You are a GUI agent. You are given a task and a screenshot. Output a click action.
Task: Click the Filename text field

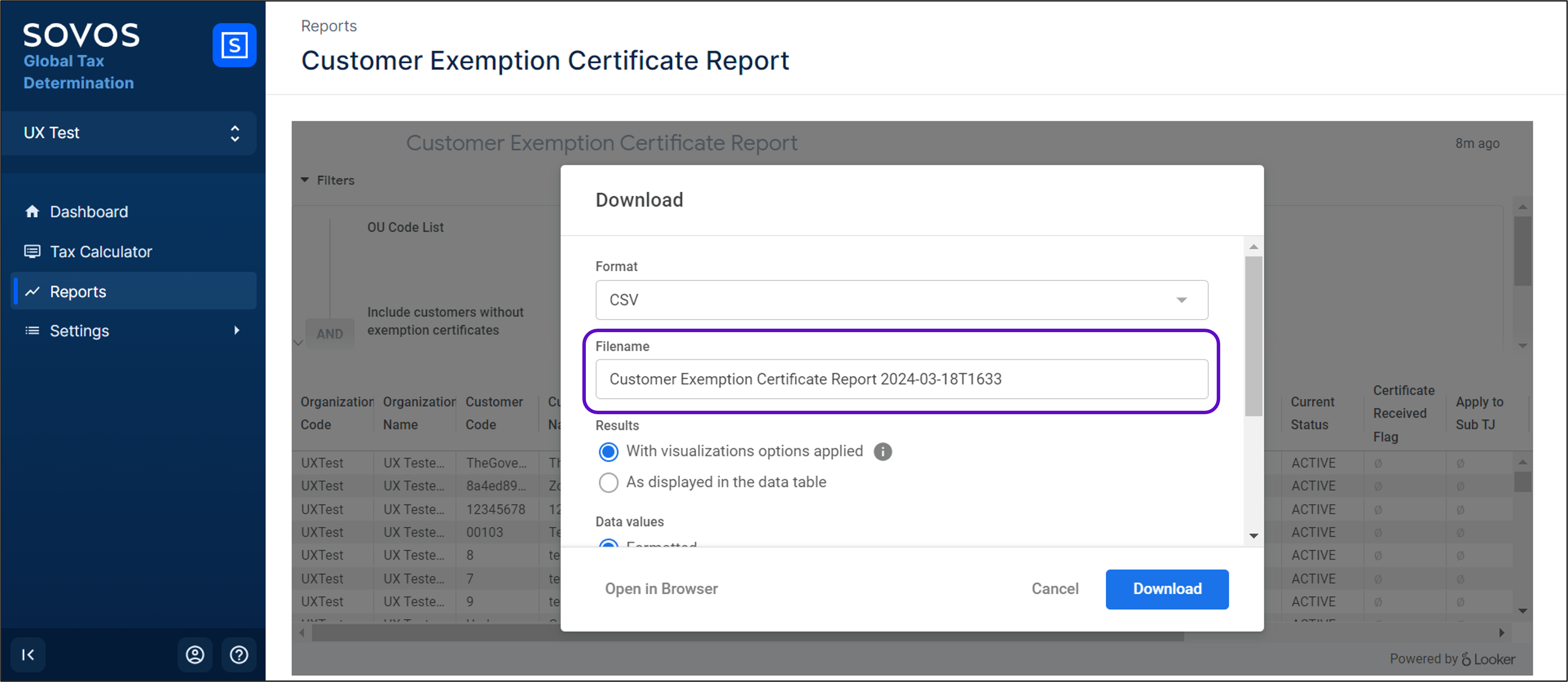(x=902, y=379)
